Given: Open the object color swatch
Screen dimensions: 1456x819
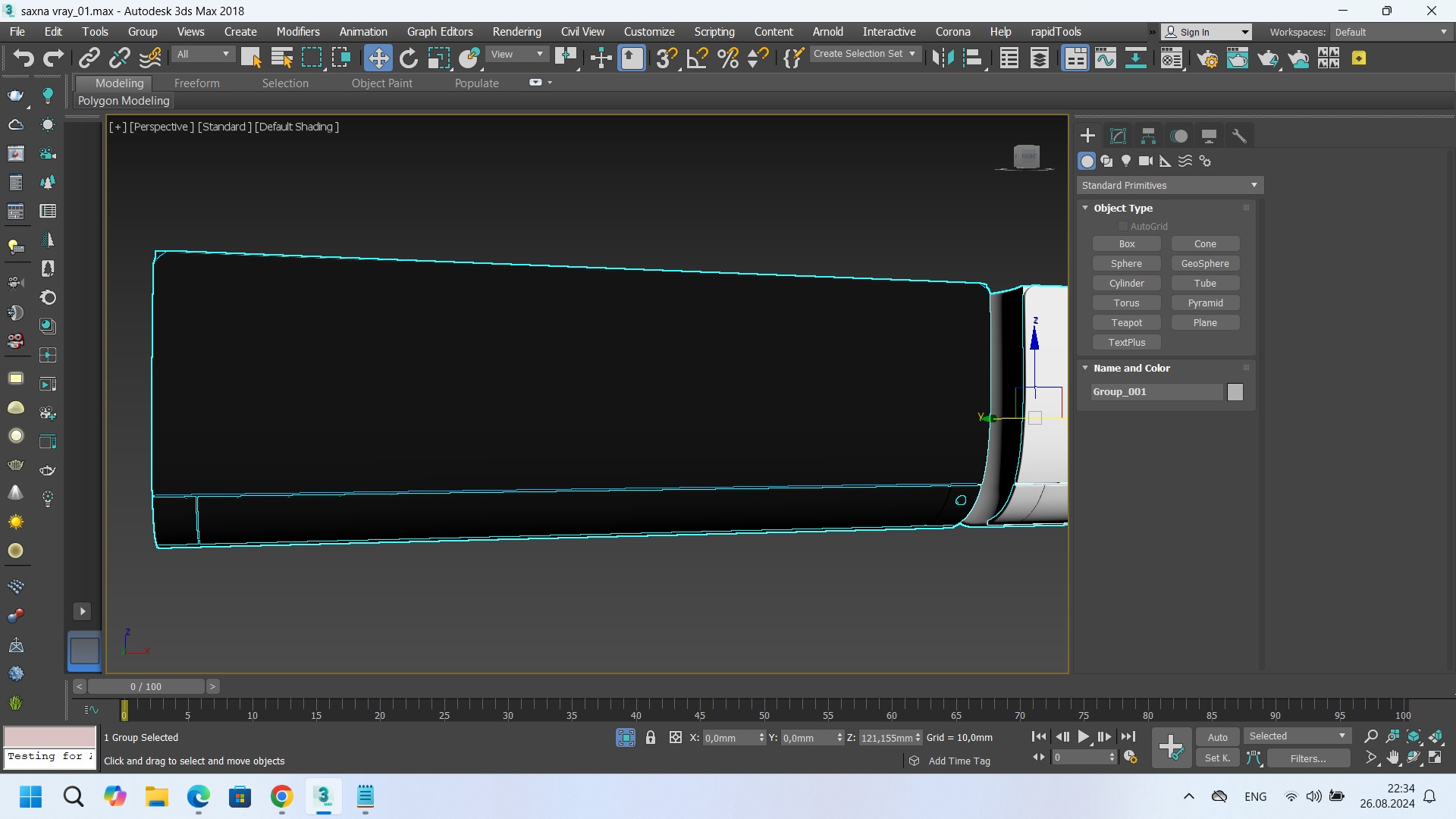Looking at the screenshot, I should (1235, 391).
